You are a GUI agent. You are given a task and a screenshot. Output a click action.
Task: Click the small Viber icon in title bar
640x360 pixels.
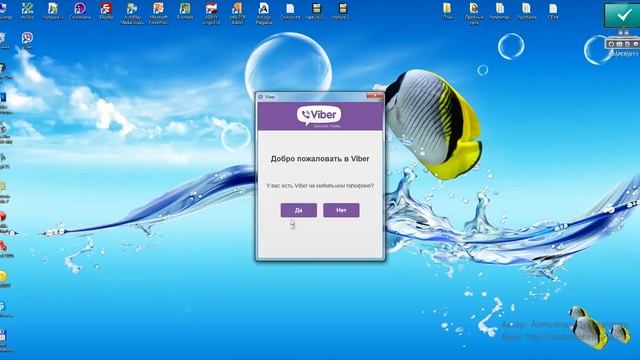tap(261, 97)
